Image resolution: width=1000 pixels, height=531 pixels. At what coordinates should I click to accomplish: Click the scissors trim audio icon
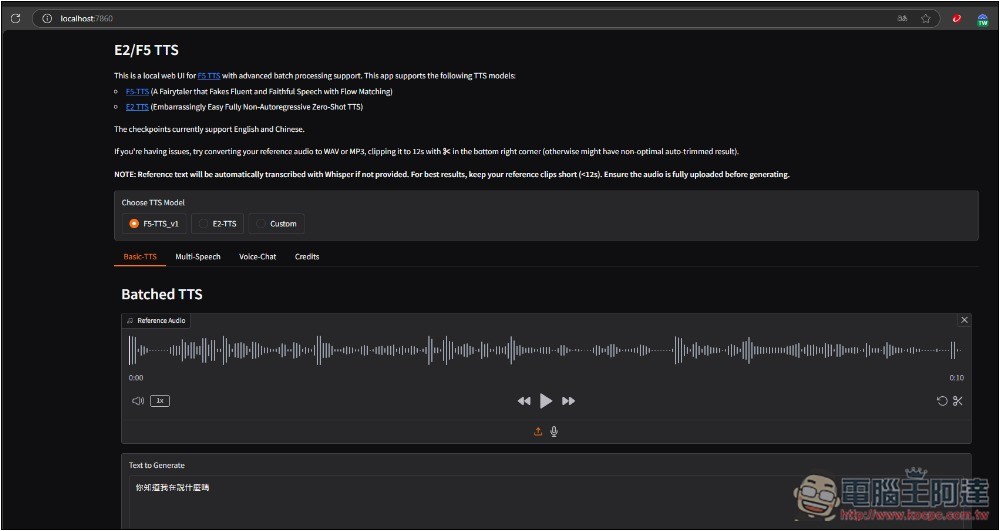(957, 401)
